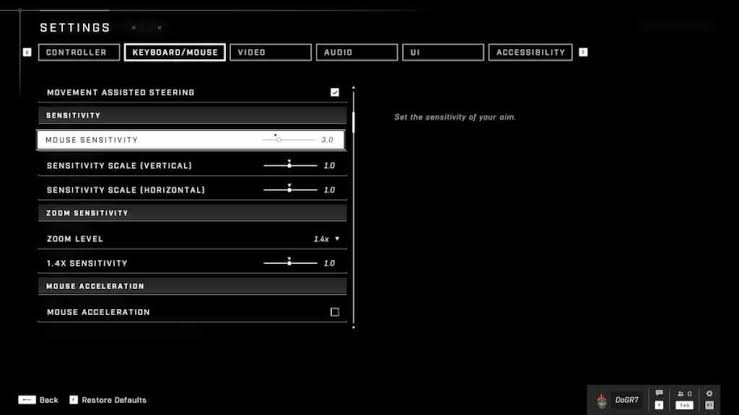Click previous tab key icon left of Controller
Viewport: 739px width, 415px height.
(27, 52)
